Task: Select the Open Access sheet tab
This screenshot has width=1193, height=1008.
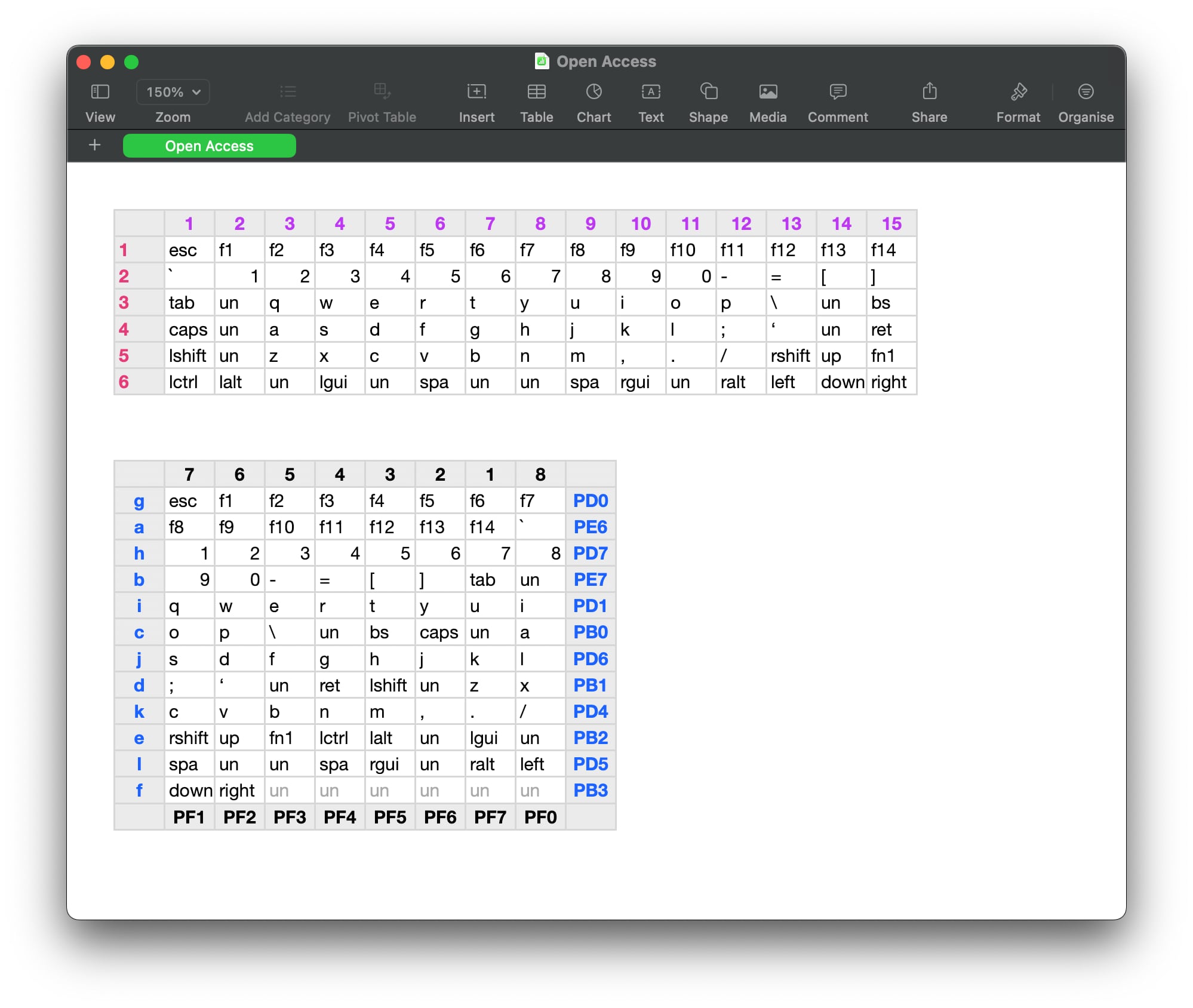Action: 209,146
